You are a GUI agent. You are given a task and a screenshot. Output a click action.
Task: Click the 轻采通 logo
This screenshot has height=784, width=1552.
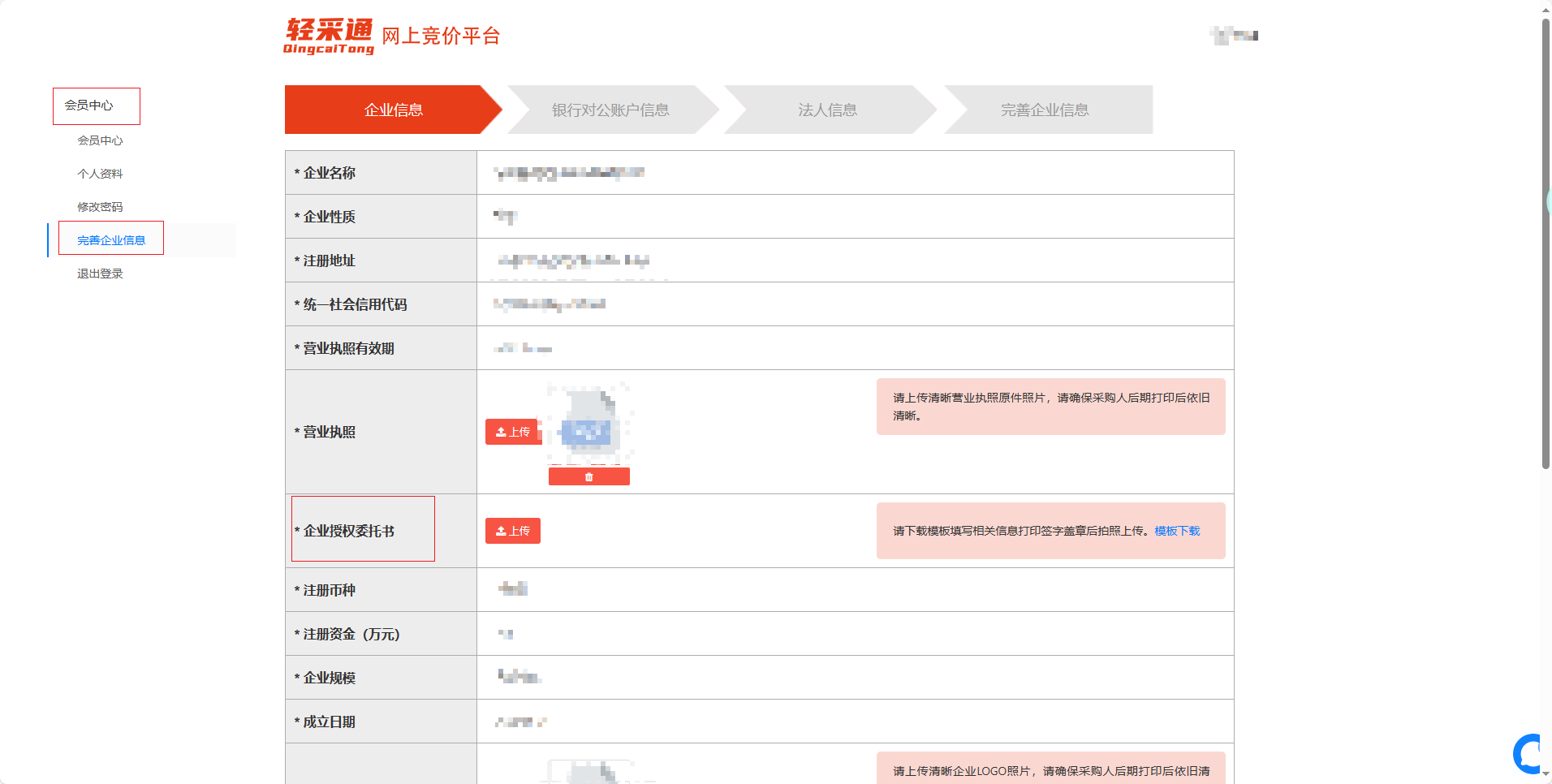click(329, 37)
